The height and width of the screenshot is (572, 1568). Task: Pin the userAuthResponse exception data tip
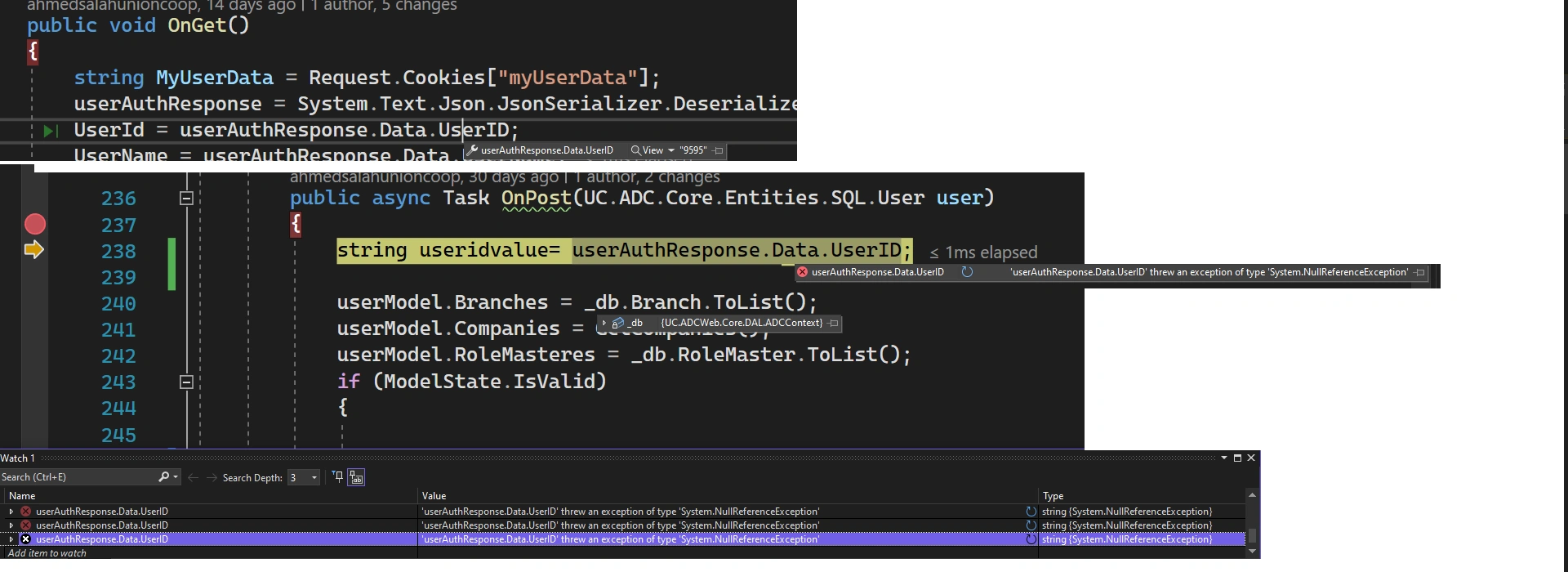click(1420, 272)
